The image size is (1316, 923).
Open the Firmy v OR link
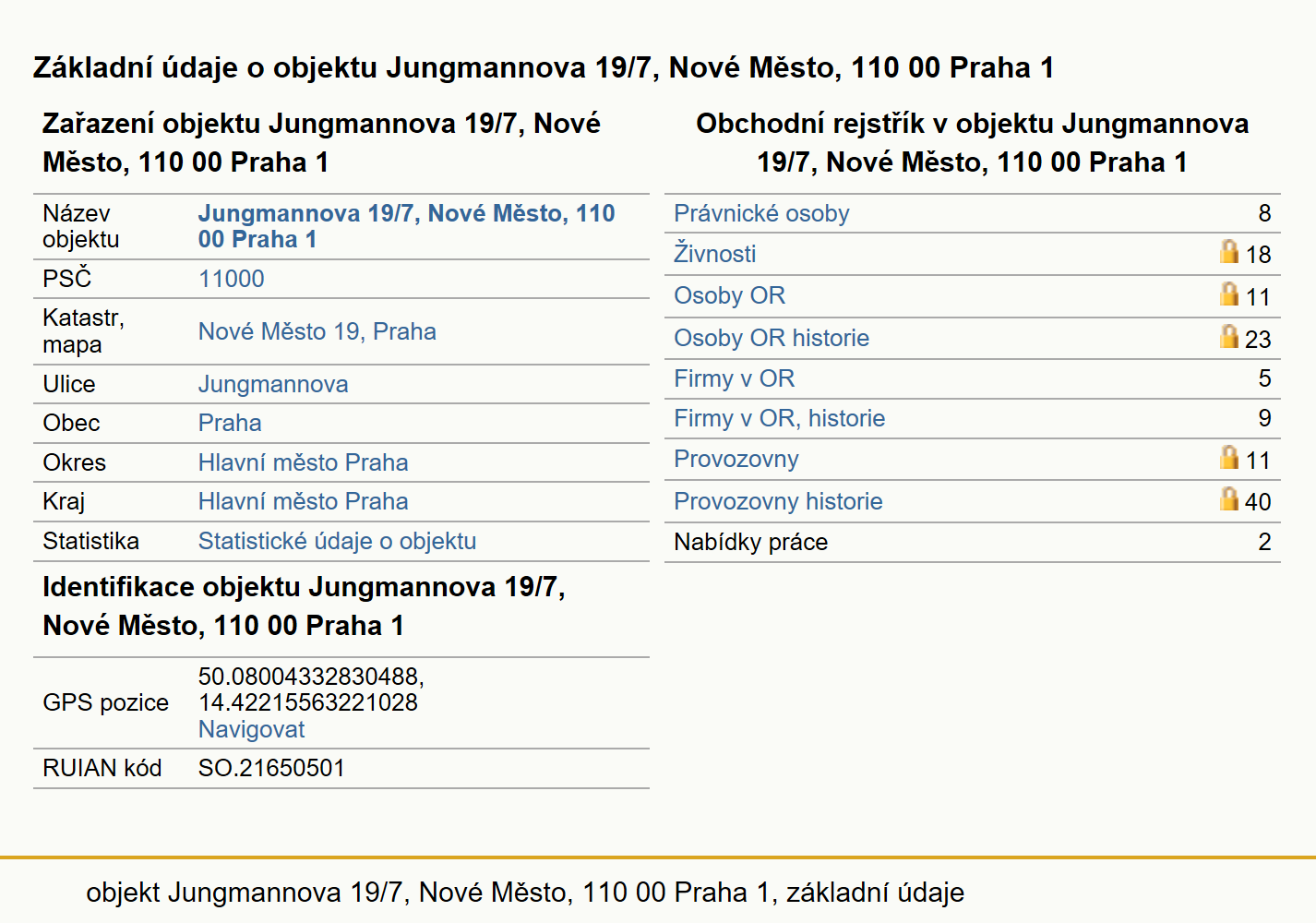(734, 378)
